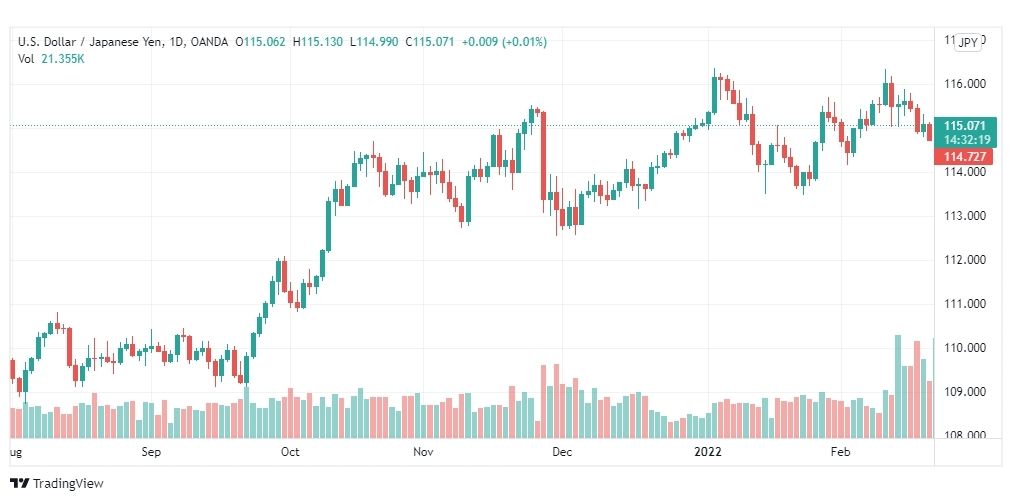Select the Feb marker on time axis
The image size is (1012, 501).
click(840, 452)
